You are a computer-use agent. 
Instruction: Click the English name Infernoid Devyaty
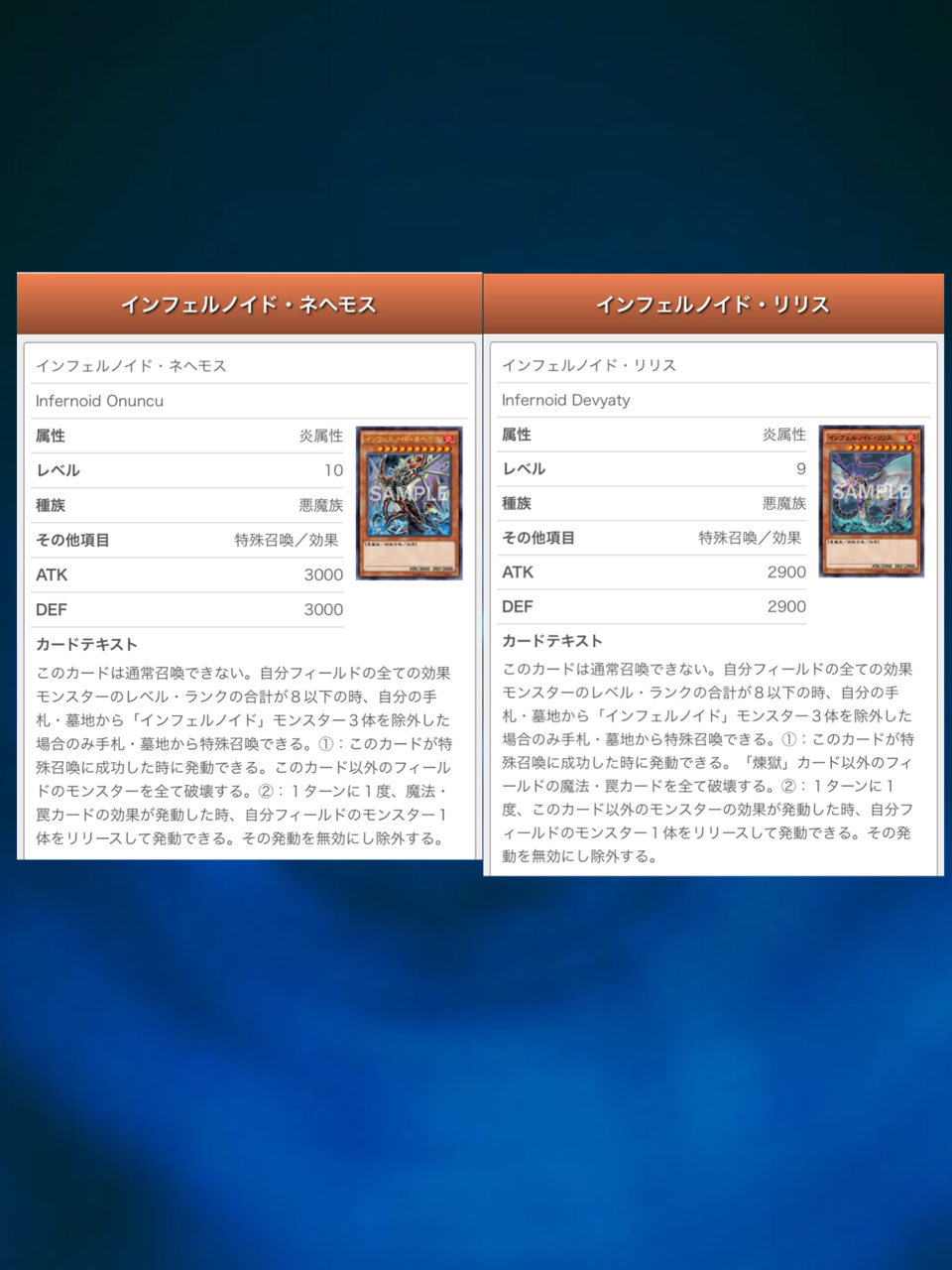[x=565, y=400]
